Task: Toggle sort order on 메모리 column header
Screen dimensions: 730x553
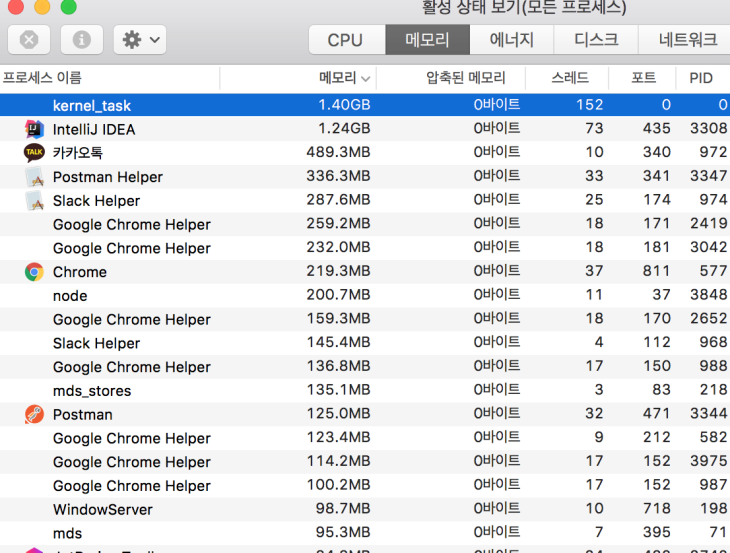Action: pos(345,78)
